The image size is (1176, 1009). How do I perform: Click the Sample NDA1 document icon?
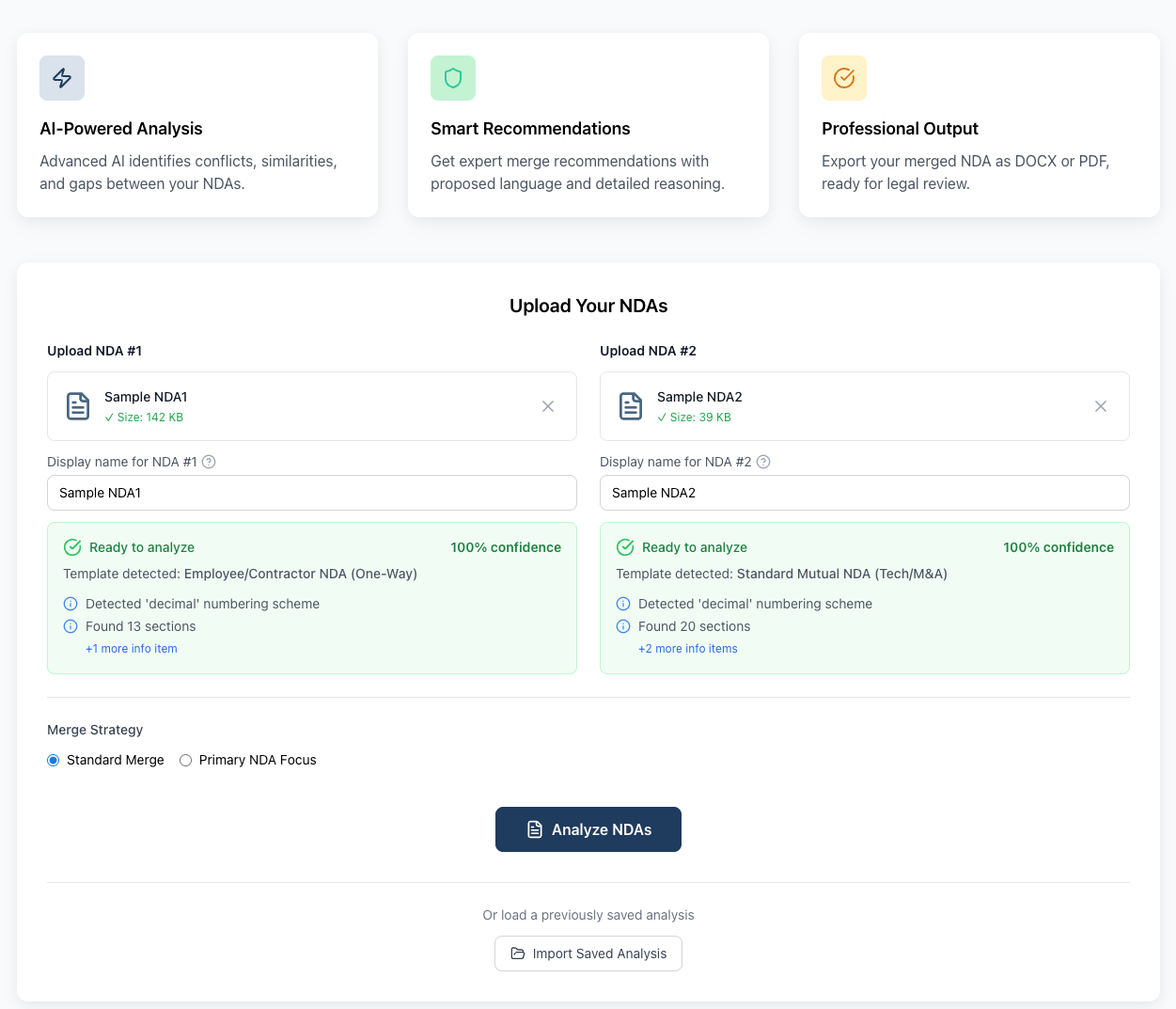(x=78, y=405)
